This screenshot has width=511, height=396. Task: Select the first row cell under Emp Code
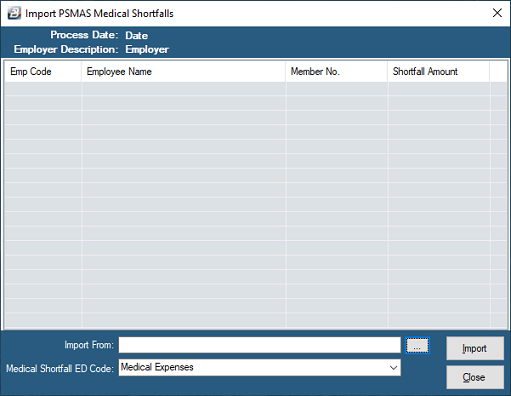43,89
